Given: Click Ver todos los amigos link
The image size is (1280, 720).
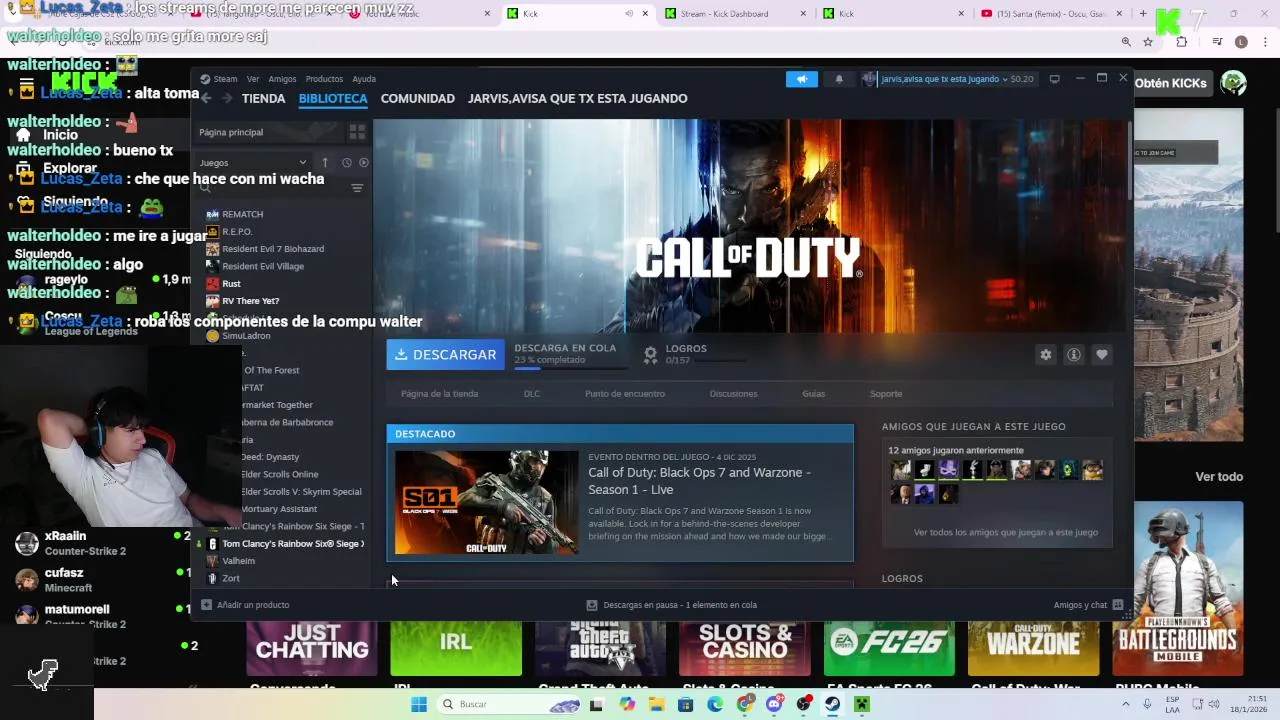Looking at the screenshot, I should click(1006, 532).
